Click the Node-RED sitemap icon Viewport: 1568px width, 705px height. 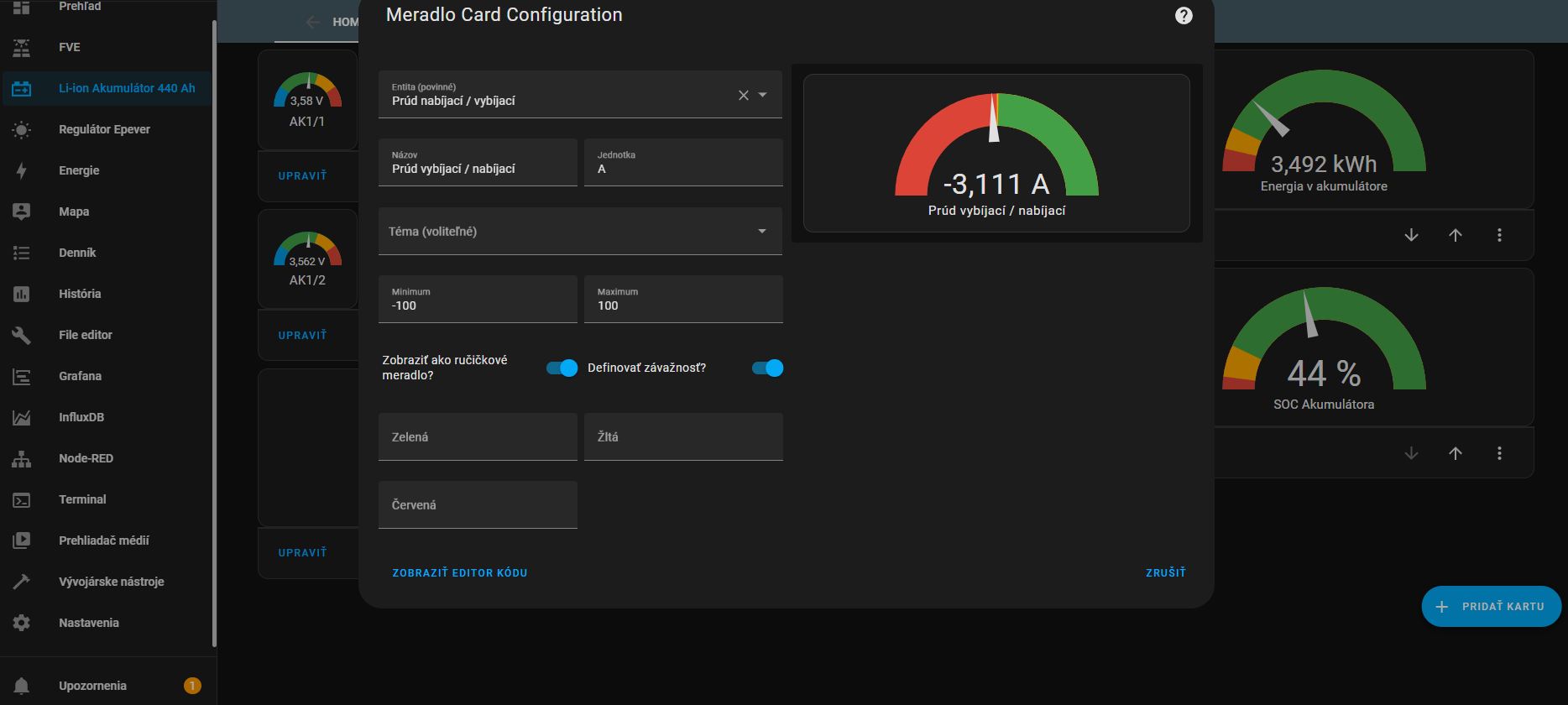22,458
